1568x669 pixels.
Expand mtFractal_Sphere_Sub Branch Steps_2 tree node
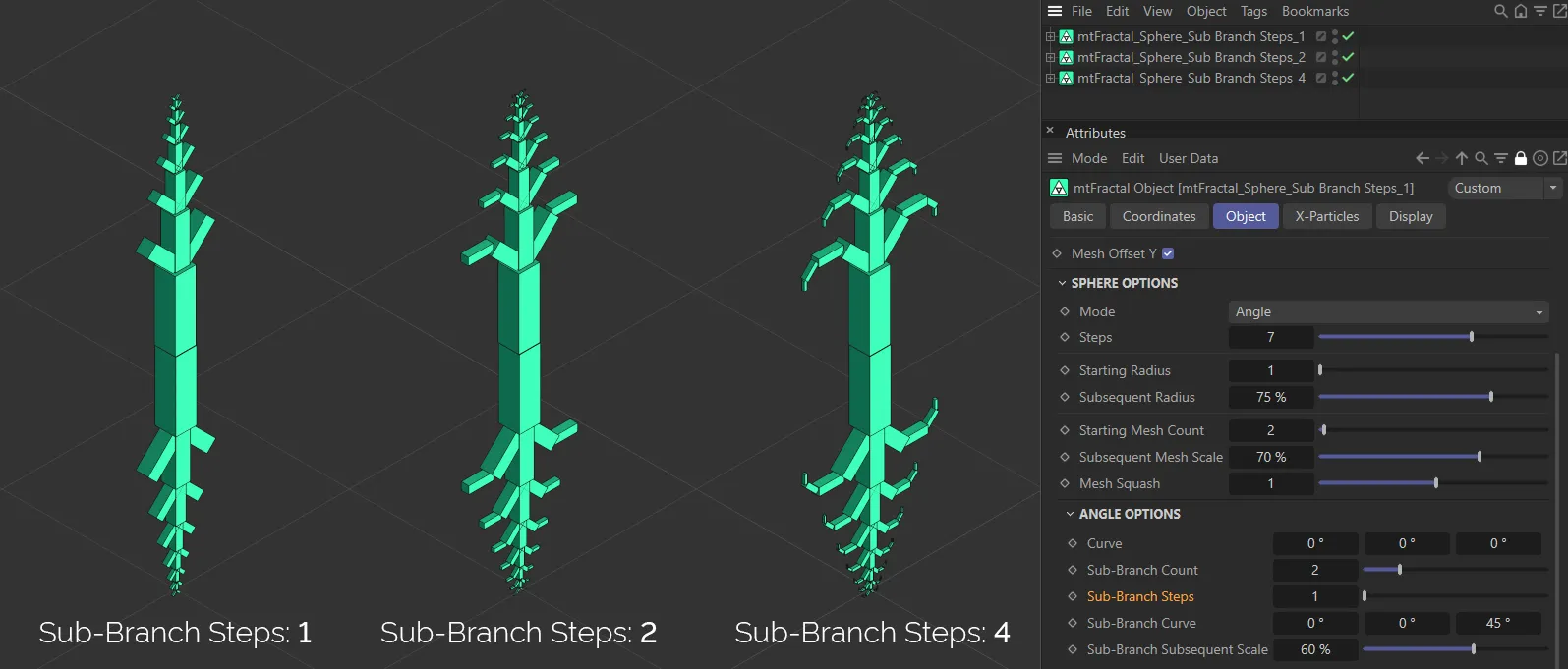[x=1050, y=57]
